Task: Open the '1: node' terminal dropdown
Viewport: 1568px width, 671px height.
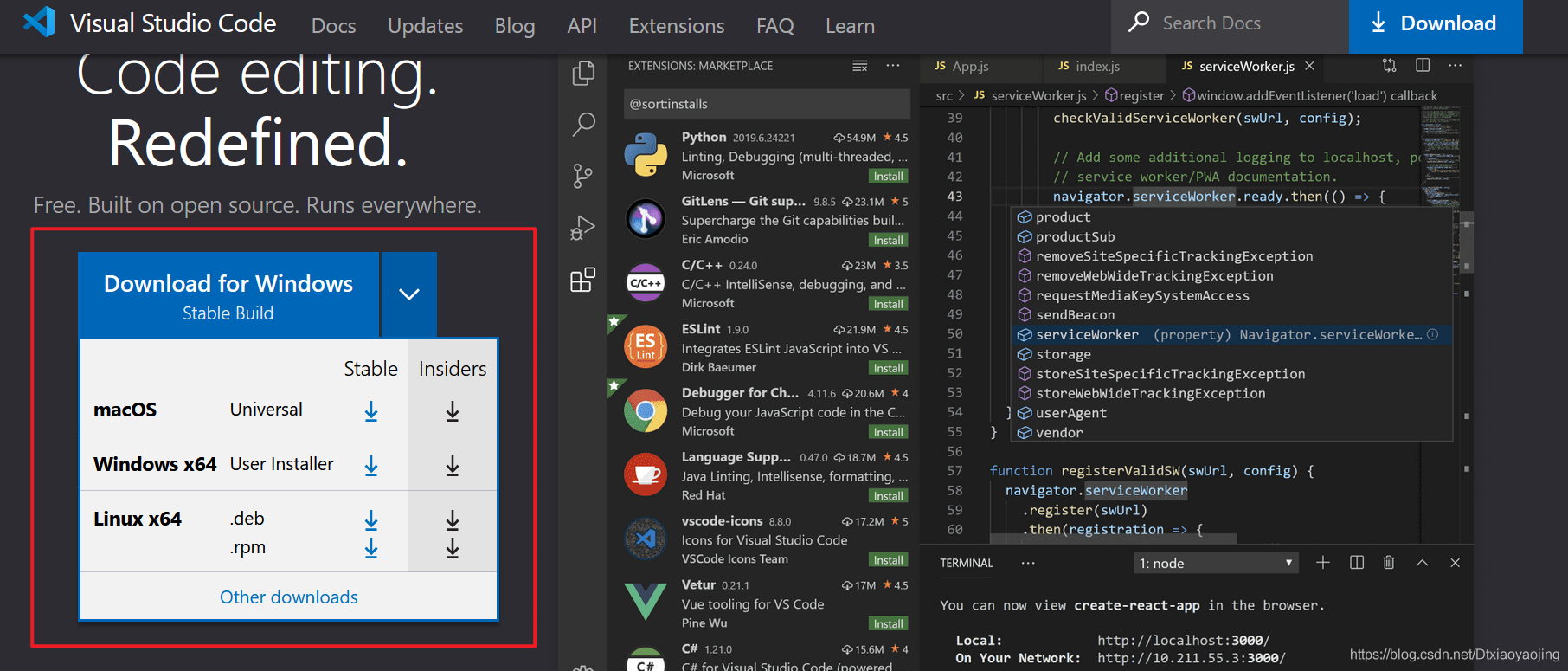Action: [x=1216, y=564]
